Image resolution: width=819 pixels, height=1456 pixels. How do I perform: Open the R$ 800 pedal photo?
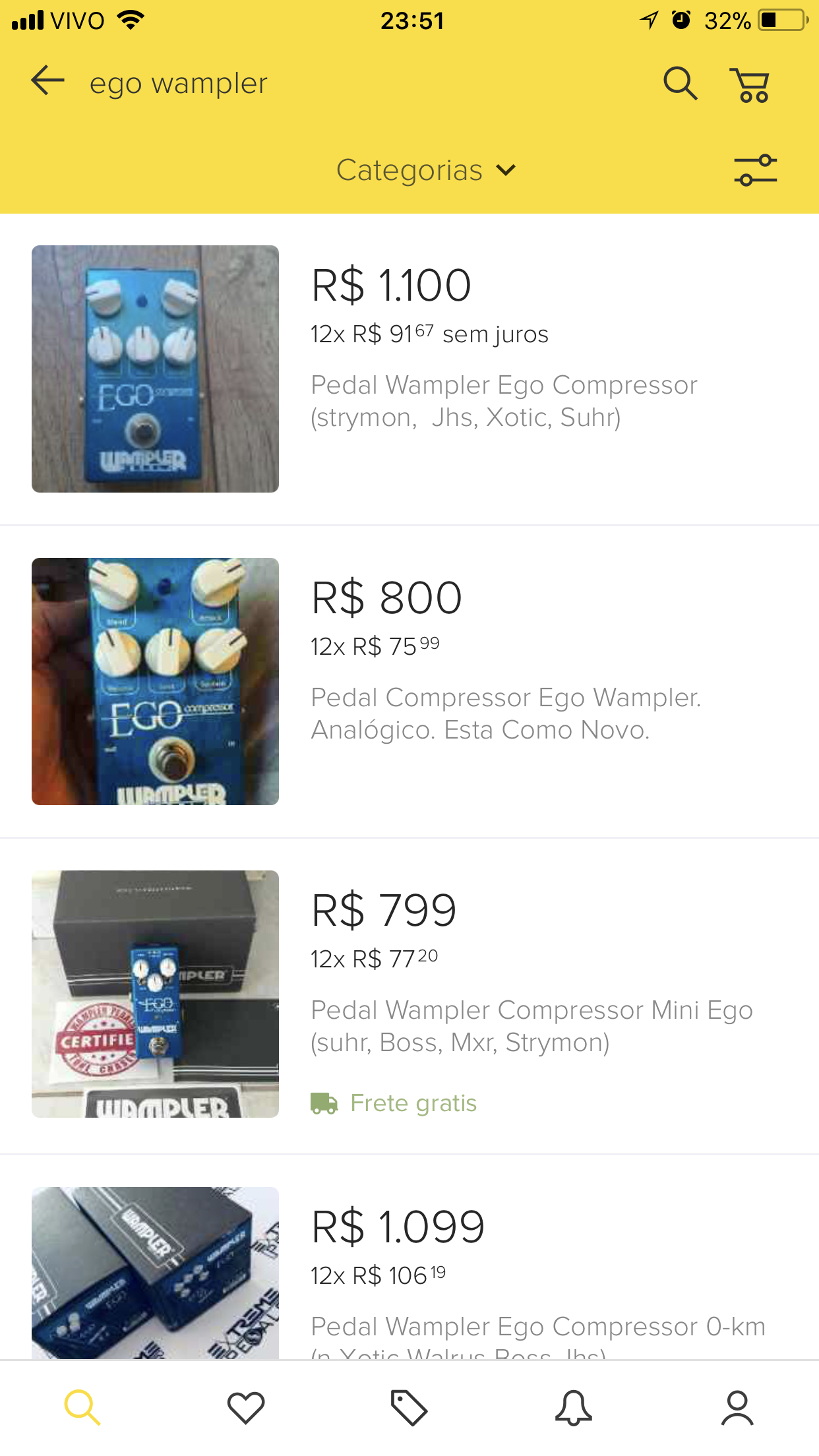coord(155,681)
